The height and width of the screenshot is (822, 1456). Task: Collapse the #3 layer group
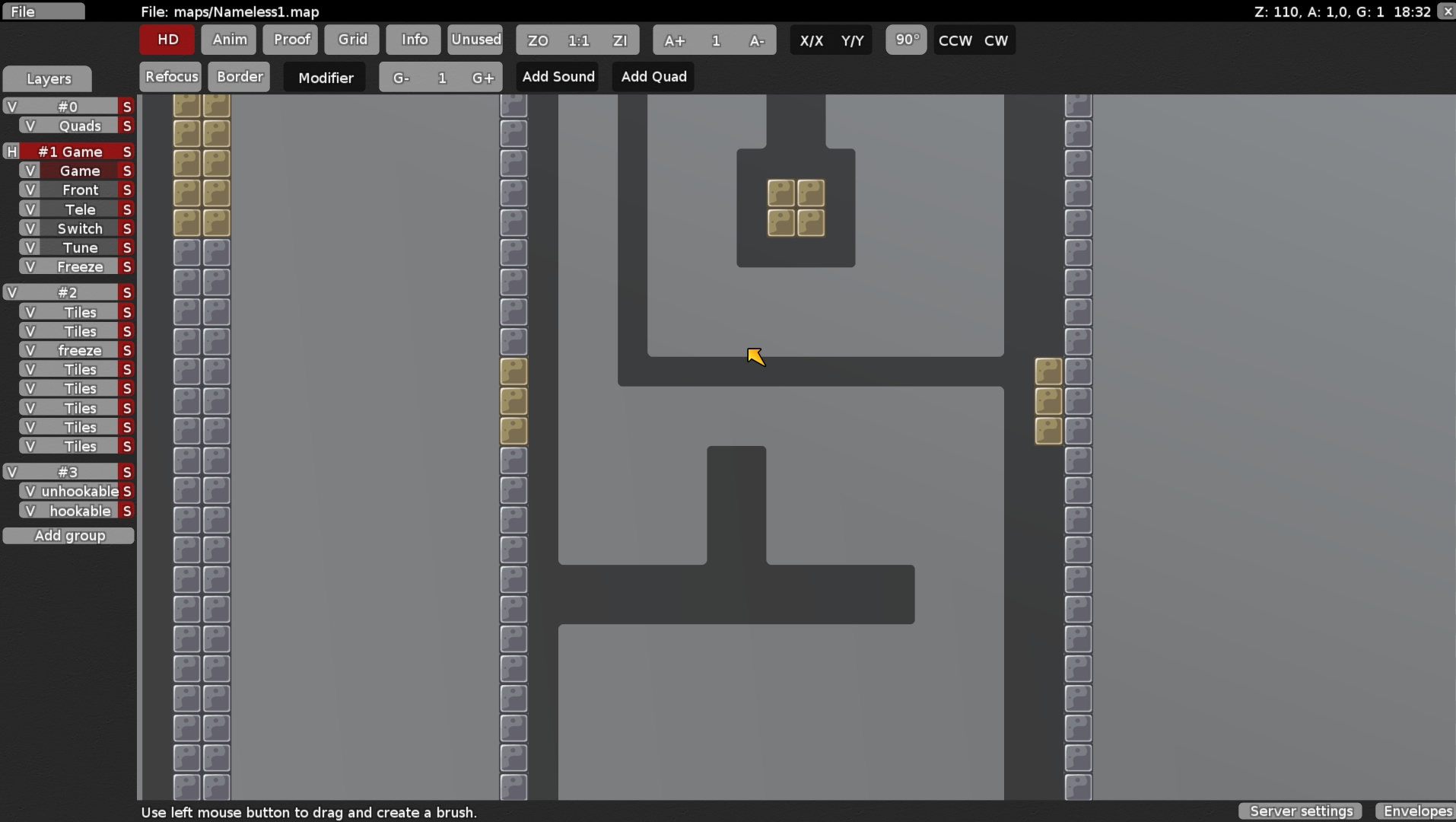tap(12, 472)
